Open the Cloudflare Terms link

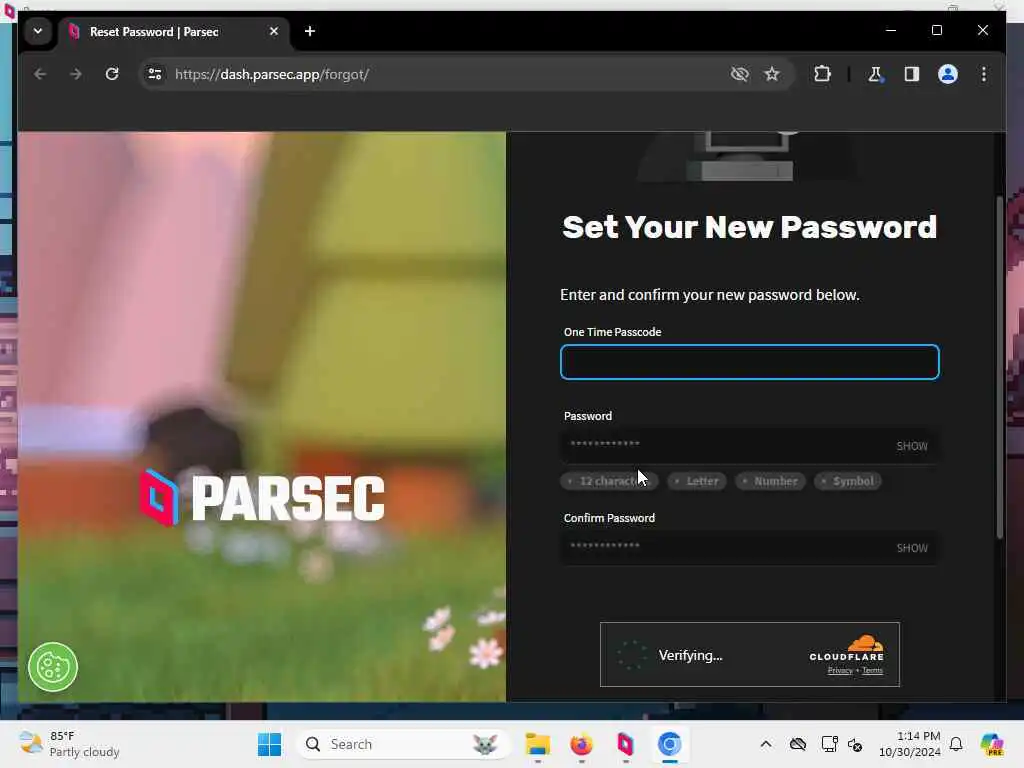(x=872, y=671)
